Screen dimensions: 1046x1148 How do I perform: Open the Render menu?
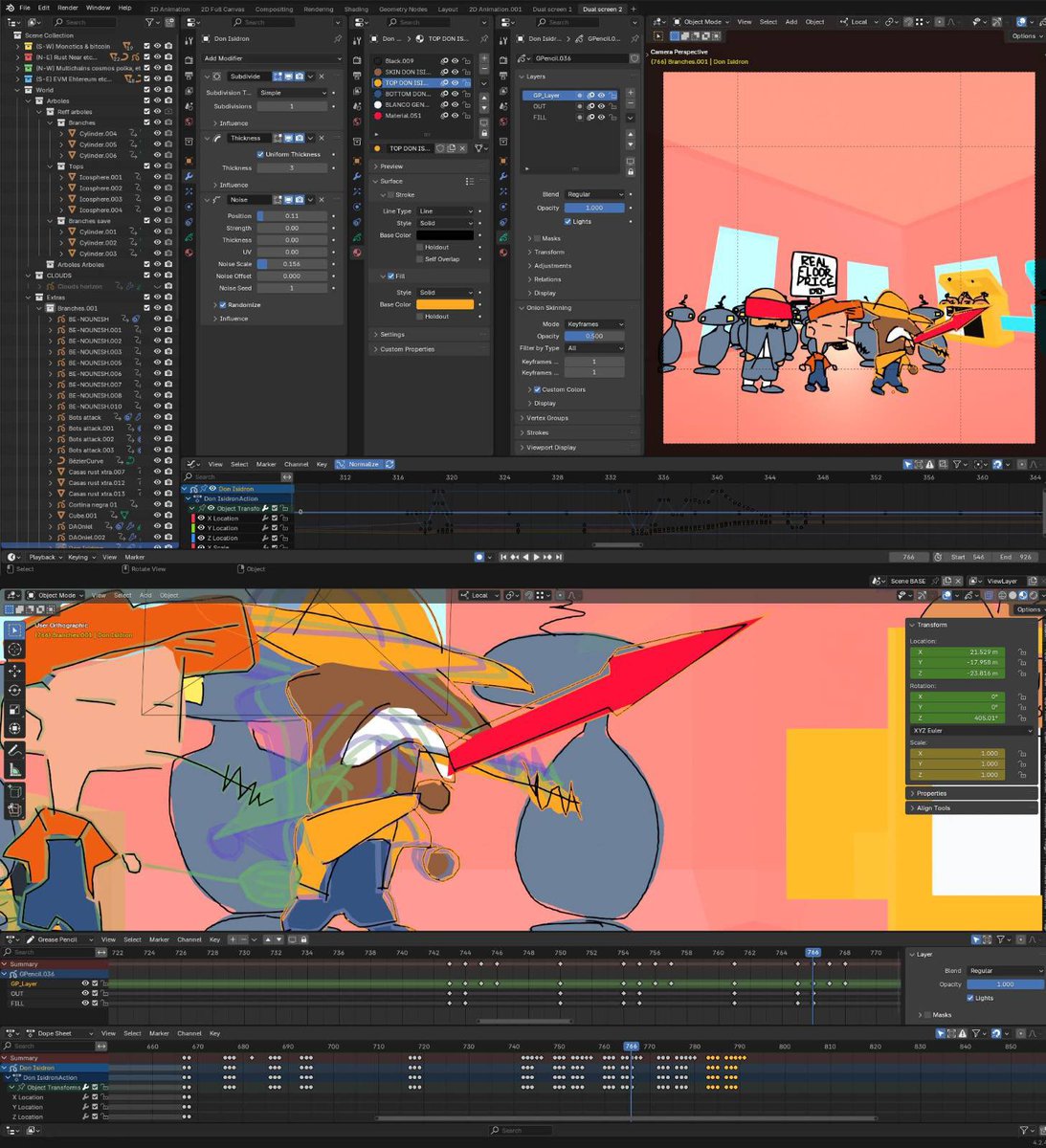pos(68,8)
